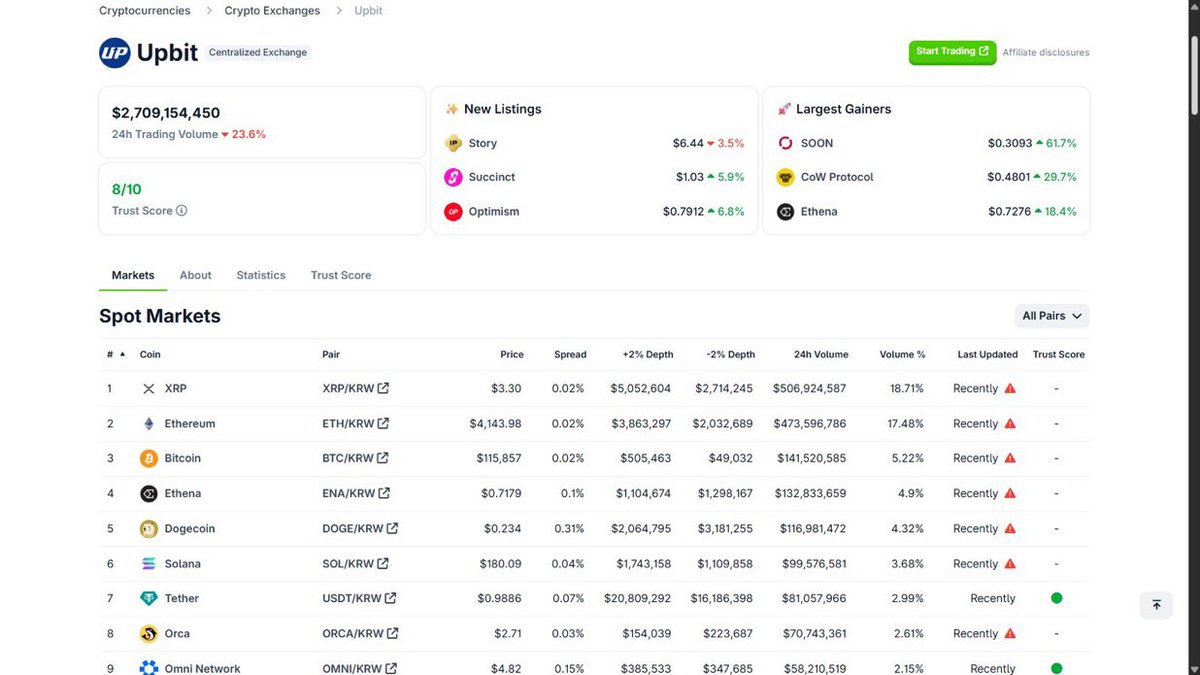Go to Cryptocurrencies breadcrumb

tap(144, 11)
